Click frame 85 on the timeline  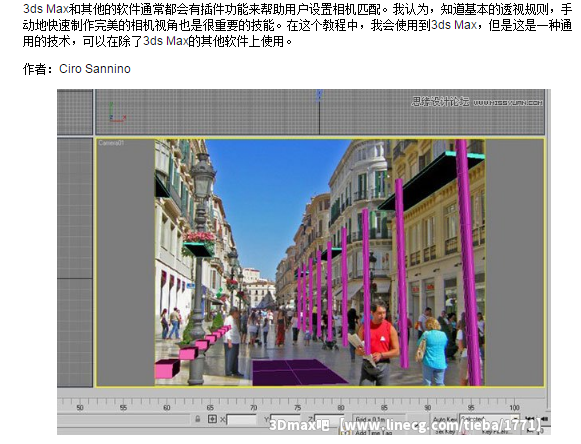(384, 407)
